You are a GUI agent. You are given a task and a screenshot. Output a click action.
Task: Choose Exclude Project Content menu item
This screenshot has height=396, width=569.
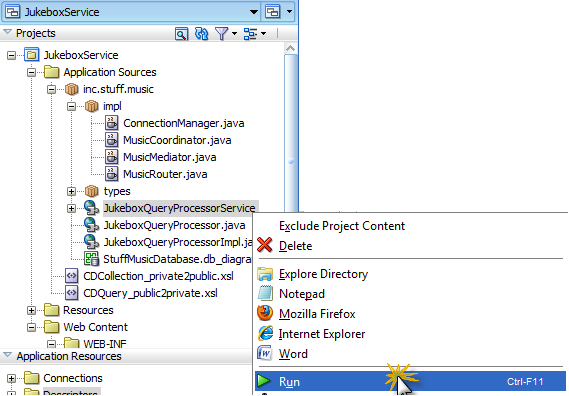(342, 226)
